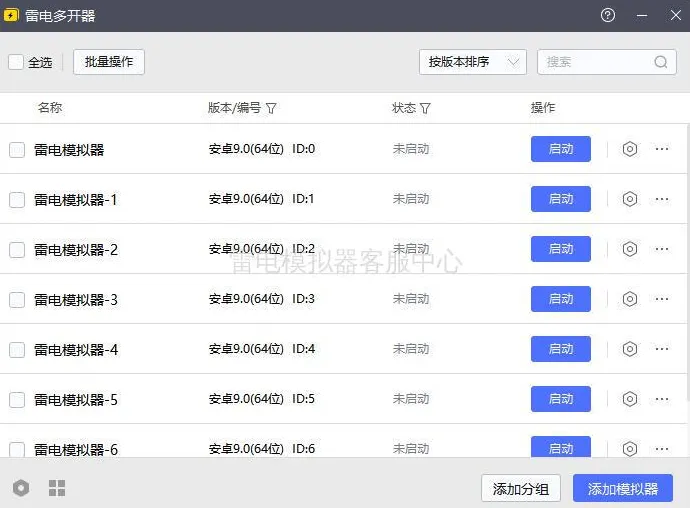Open more options dots for 雷电模拟器-4

(x=662, y=349)
